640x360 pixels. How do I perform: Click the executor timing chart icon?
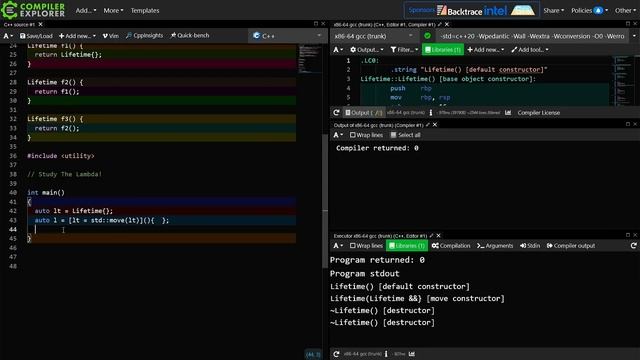click(411, 354)
